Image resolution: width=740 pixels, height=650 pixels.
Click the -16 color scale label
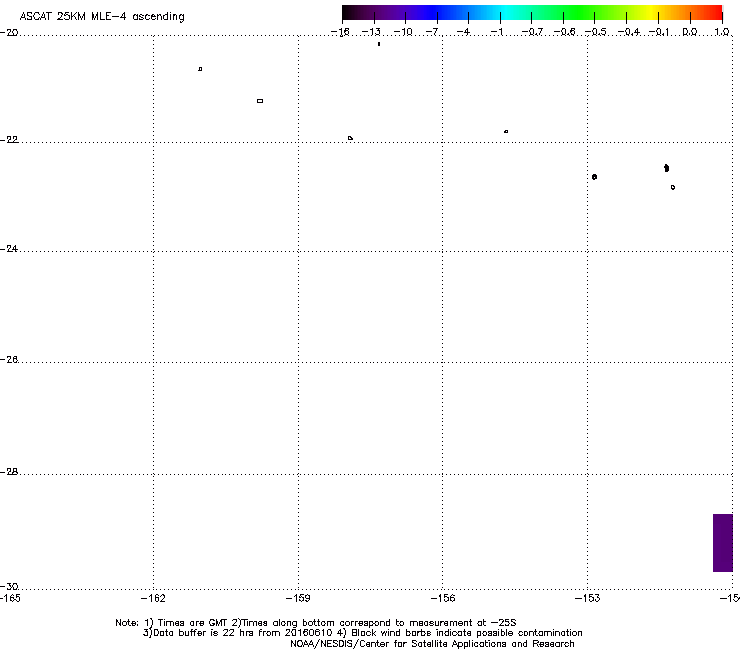click(x=340, y=32)
